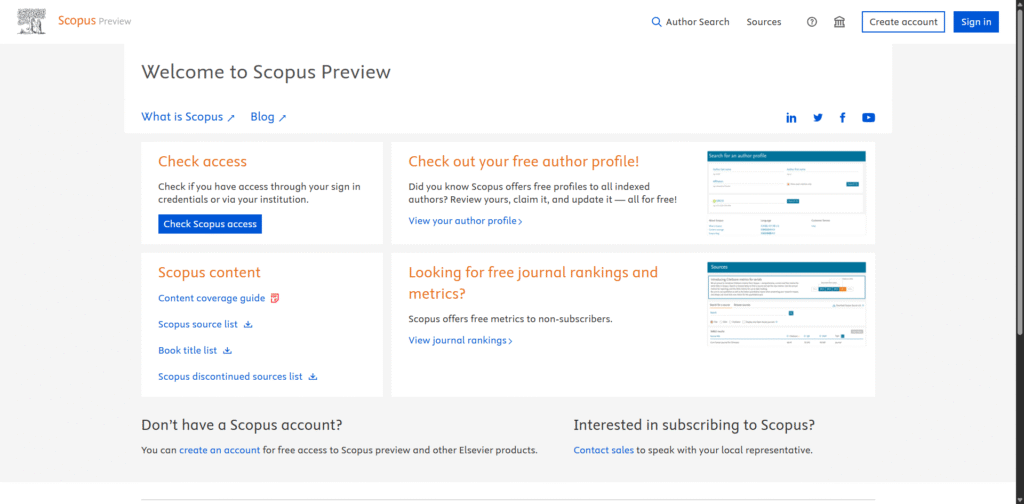Viewport: 1024px width, 504px height.
Task: Open the Twitter social icon
Action: click(x=818, y=118)
